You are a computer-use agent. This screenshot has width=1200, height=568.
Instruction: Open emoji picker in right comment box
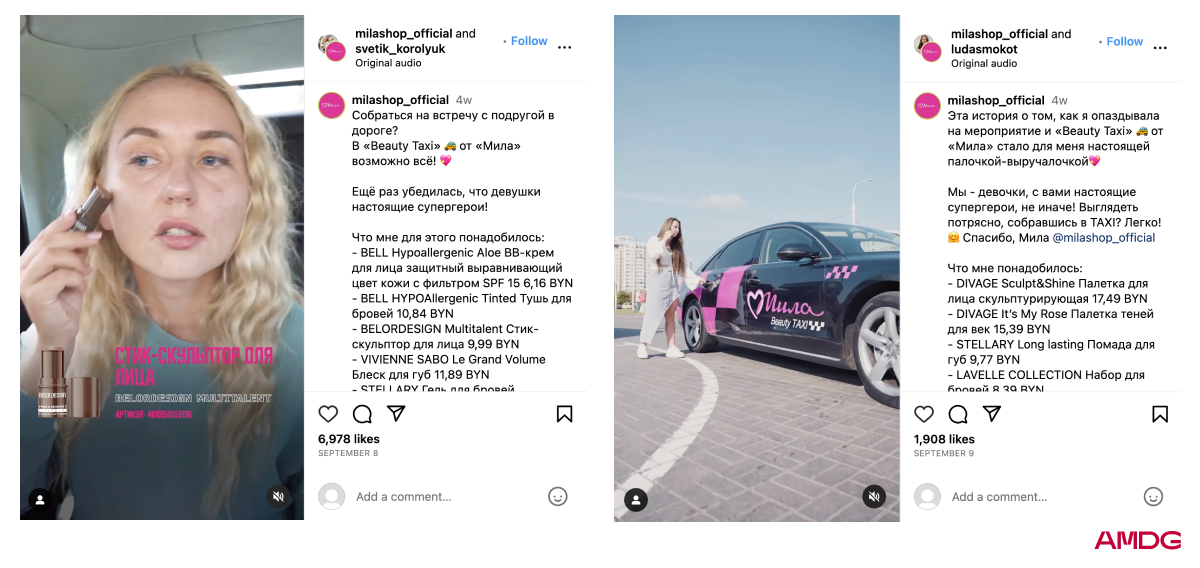click(x=1154, y=496)
